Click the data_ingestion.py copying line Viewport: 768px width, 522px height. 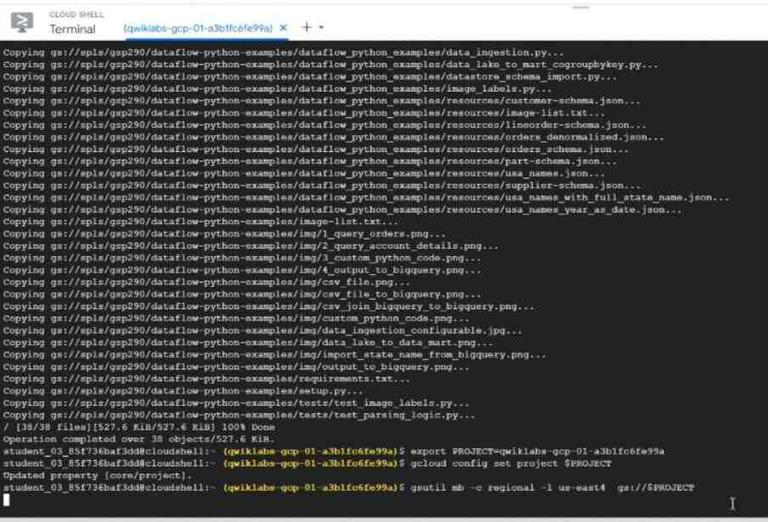pos(283,52)
